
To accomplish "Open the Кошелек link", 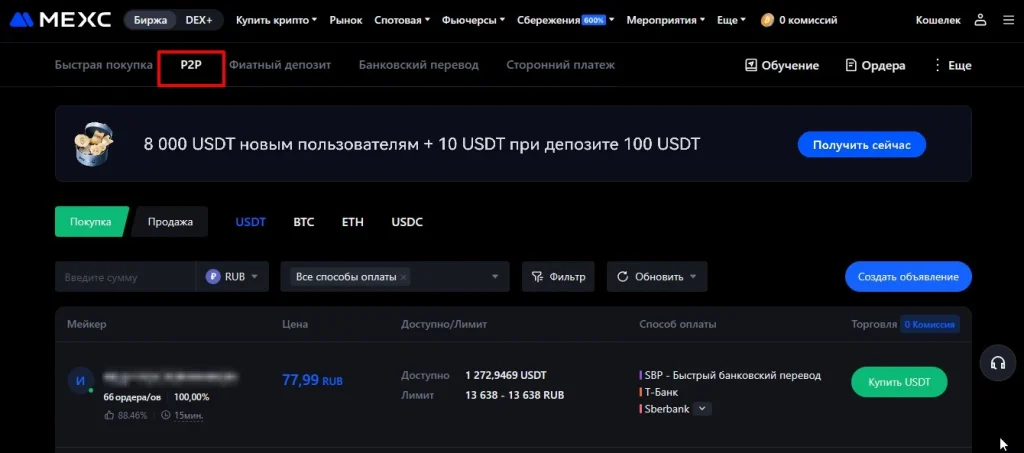I will pos(938,20).
